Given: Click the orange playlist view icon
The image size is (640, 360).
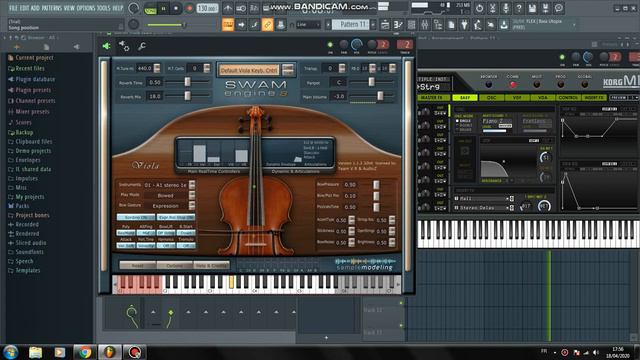Looking at the screenshot, I should 228,24.
